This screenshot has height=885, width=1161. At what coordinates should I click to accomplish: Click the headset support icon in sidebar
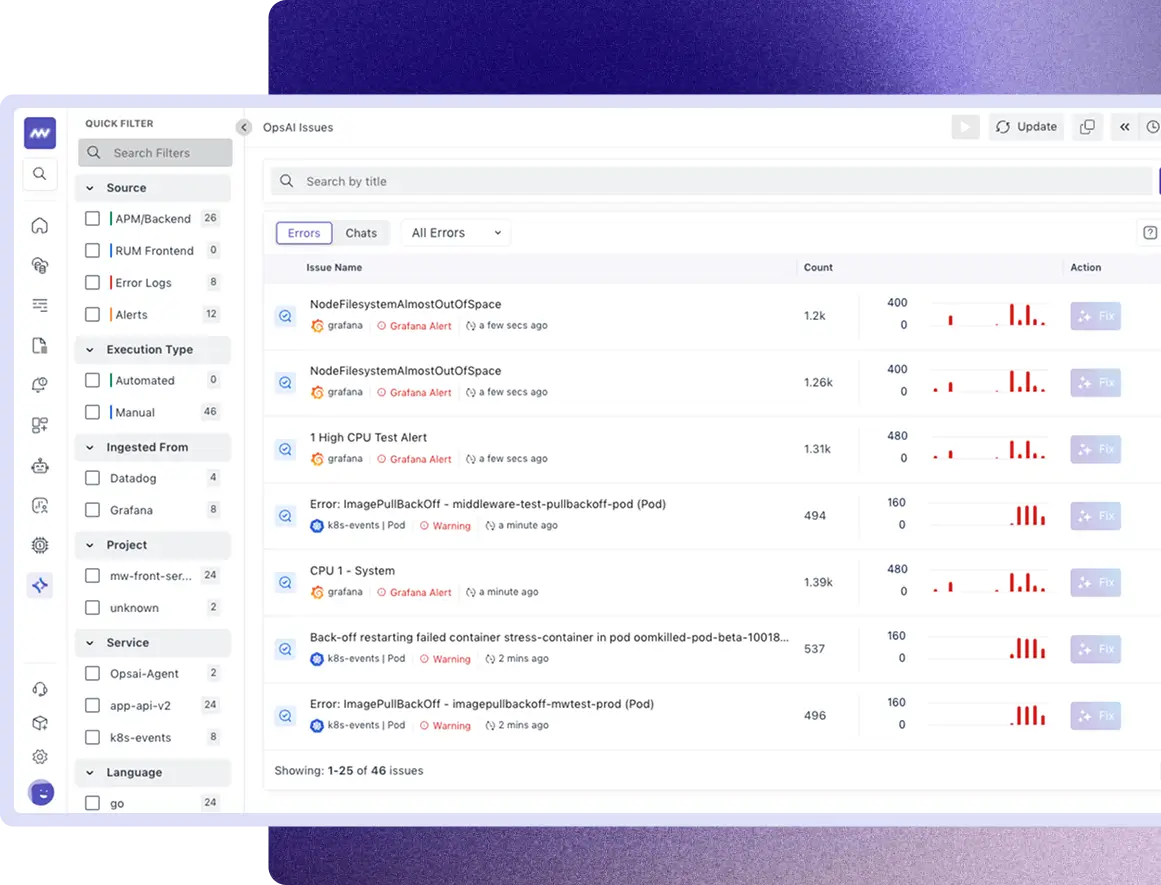click(40, 689)
